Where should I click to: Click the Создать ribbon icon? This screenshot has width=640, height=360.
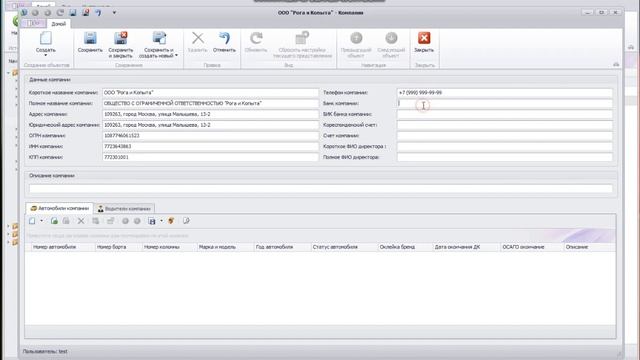coord(46,39)
